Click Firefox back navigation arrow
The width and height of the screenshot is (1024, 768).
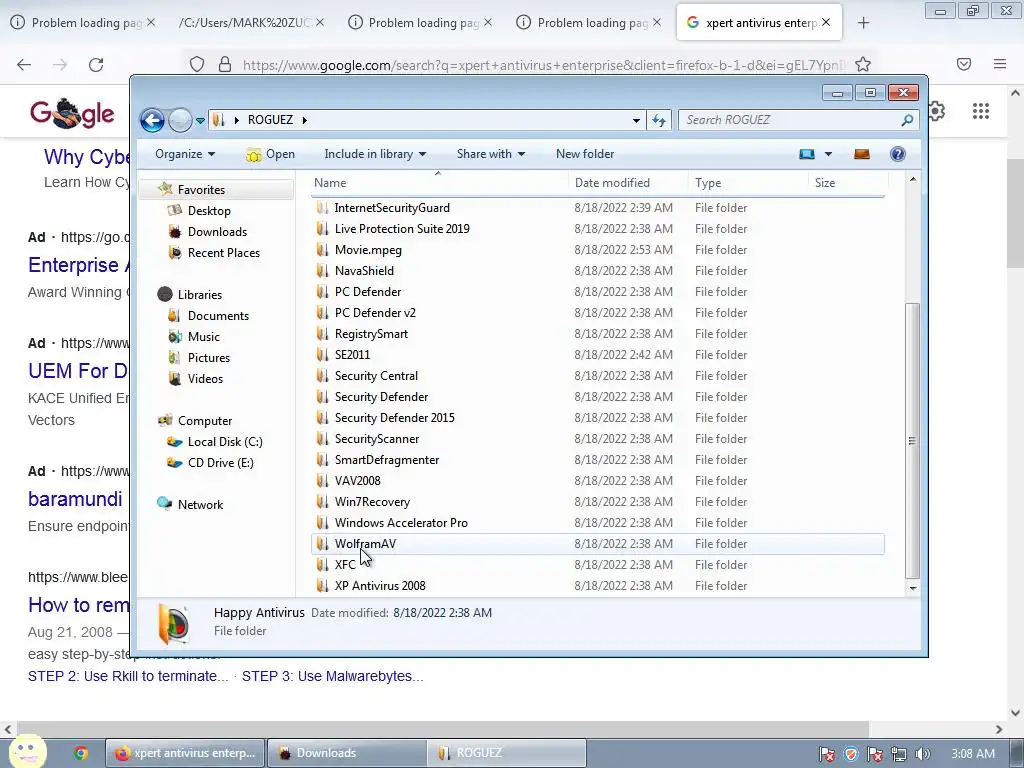24,65
